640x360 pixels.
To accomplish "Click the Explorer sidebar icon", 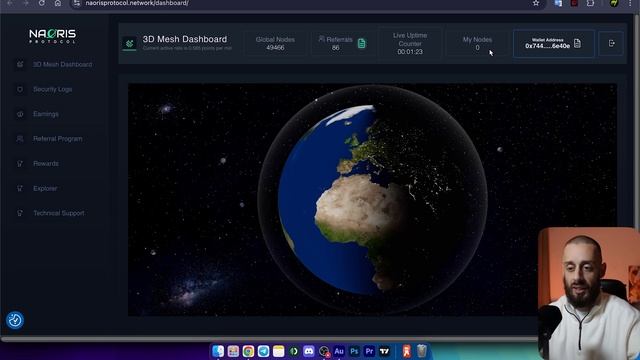I will 20,189.
